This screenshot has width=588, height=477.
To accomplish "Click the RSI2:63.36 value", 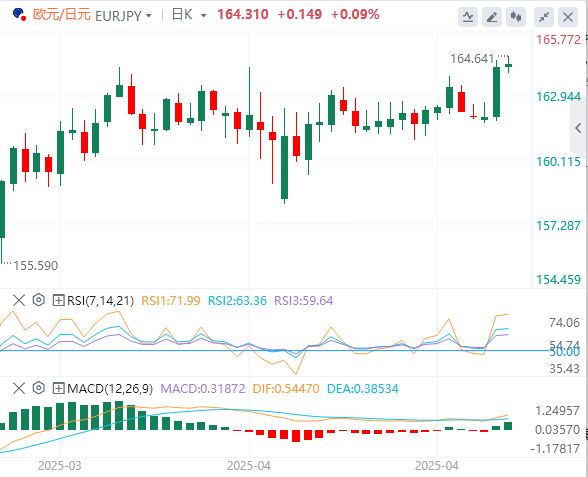I will click(x=237, y=301).
